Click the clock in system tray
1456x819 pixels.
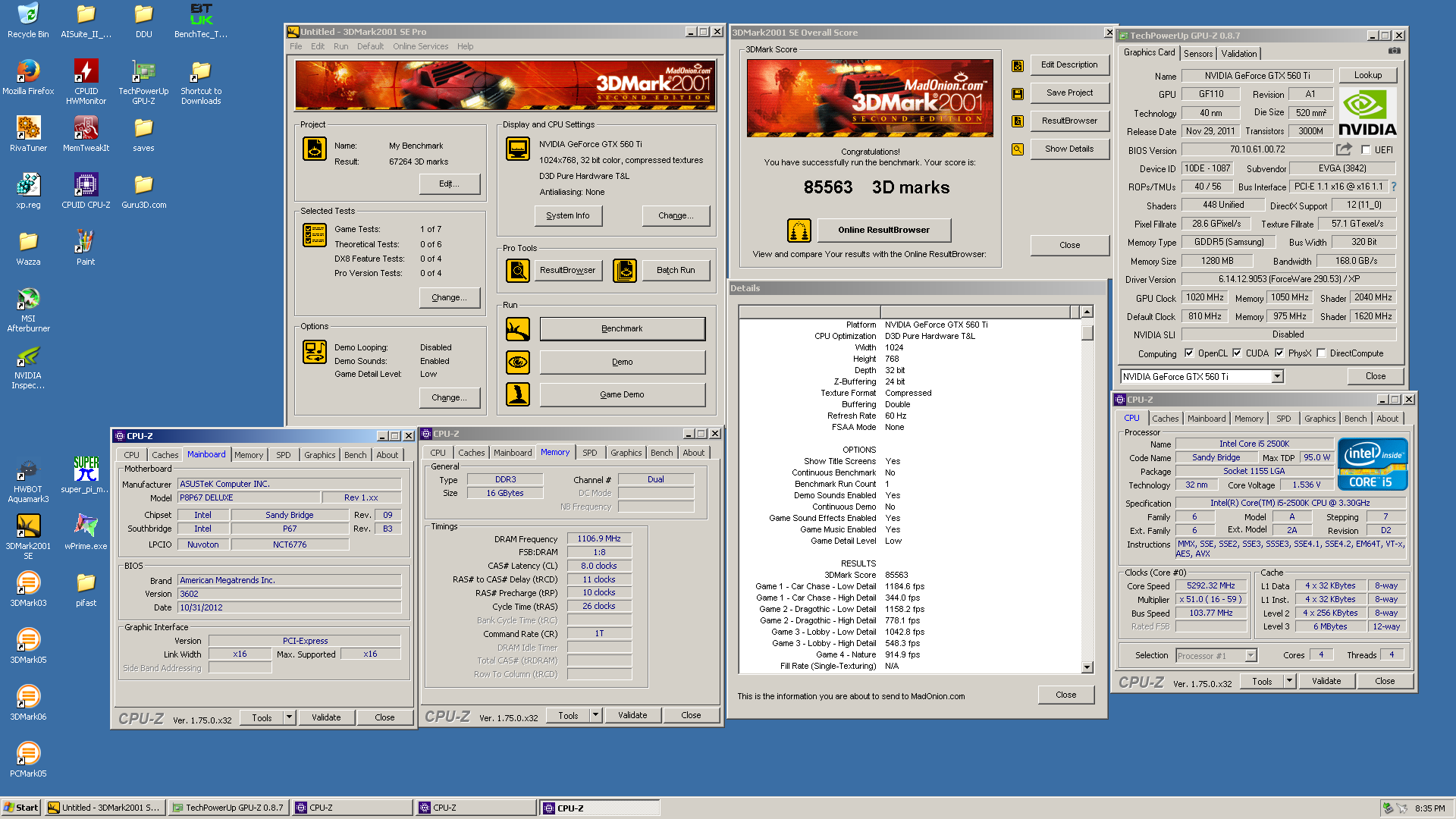click(x=1429, y=808)
